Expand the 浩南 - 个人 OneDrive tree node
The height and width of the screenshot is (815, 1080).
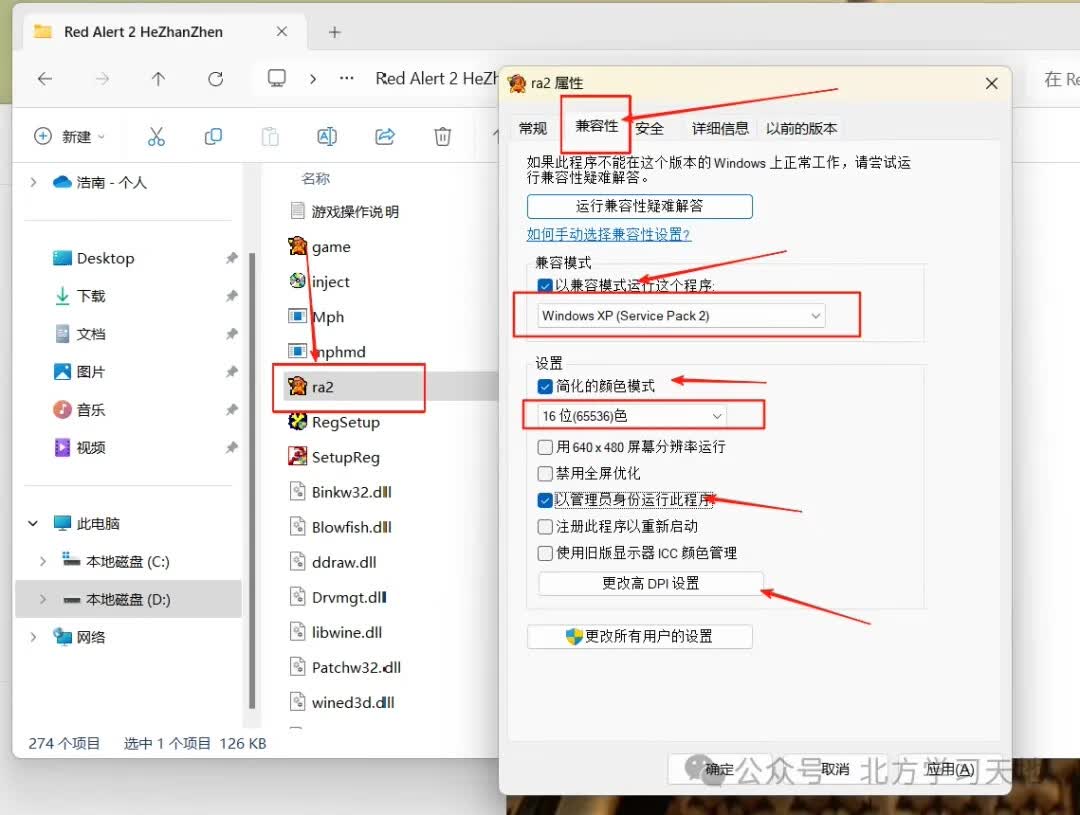[x=33, y=182]
